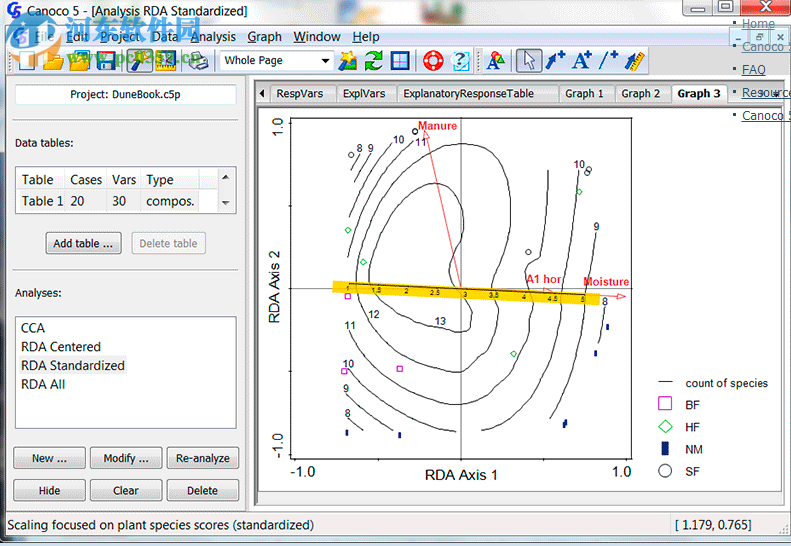
Task: Click the context help question mark icon
Action: pyautogui.click(x=460, y=61)
